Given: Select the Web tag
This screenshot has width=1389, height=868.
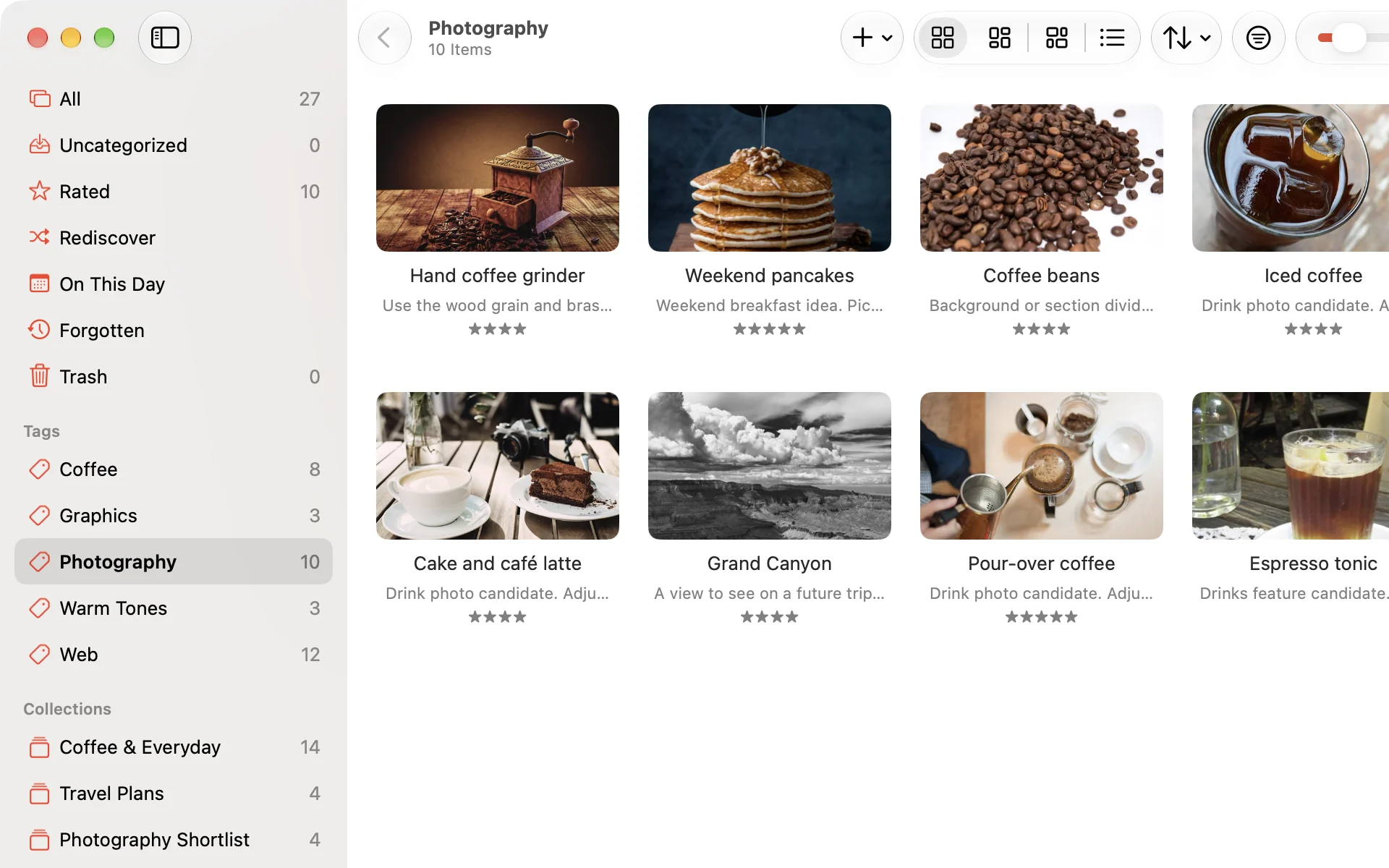Looking at the screenshot, I should point(174,655).
